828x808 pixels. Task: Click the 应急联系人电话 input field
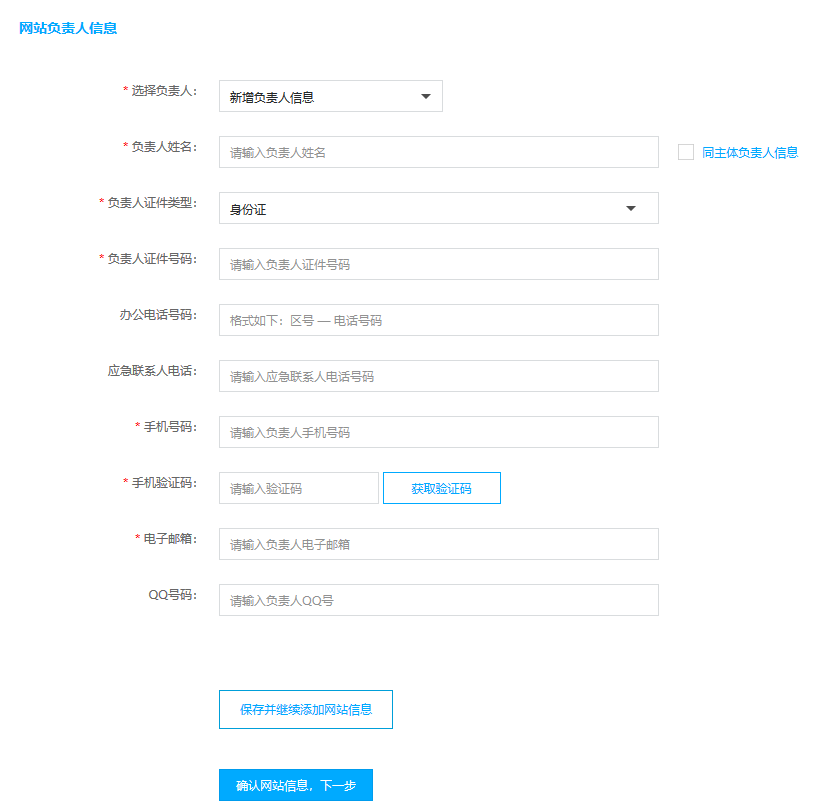[437, 375]
